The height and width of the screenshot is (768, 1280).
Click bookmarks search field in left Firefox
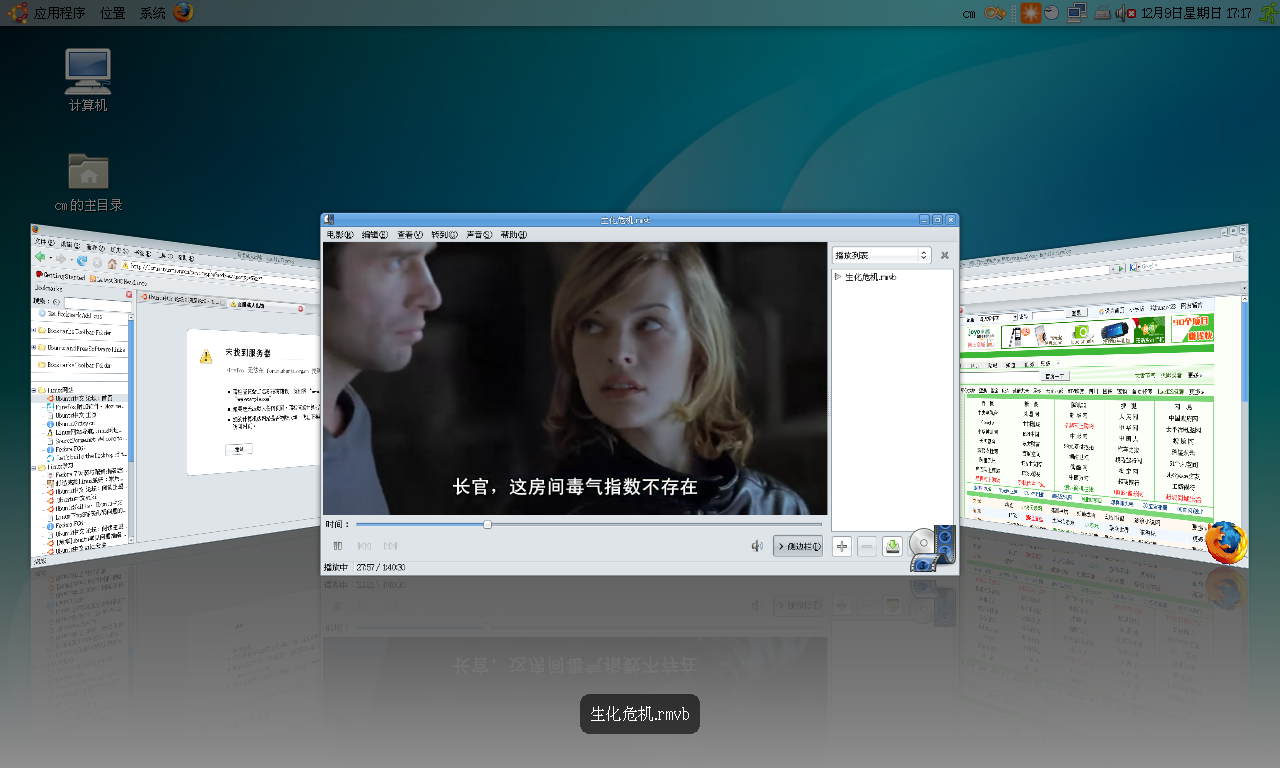click(96, 304)
